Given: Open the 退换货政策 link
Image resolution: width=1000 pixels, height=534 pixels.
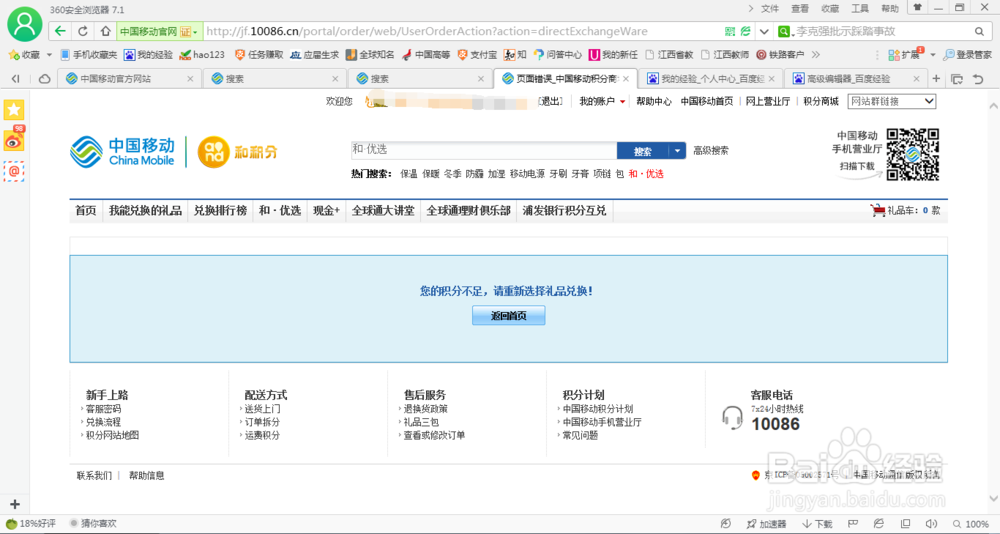Looking at the screenshot, I should click(425, 408).
